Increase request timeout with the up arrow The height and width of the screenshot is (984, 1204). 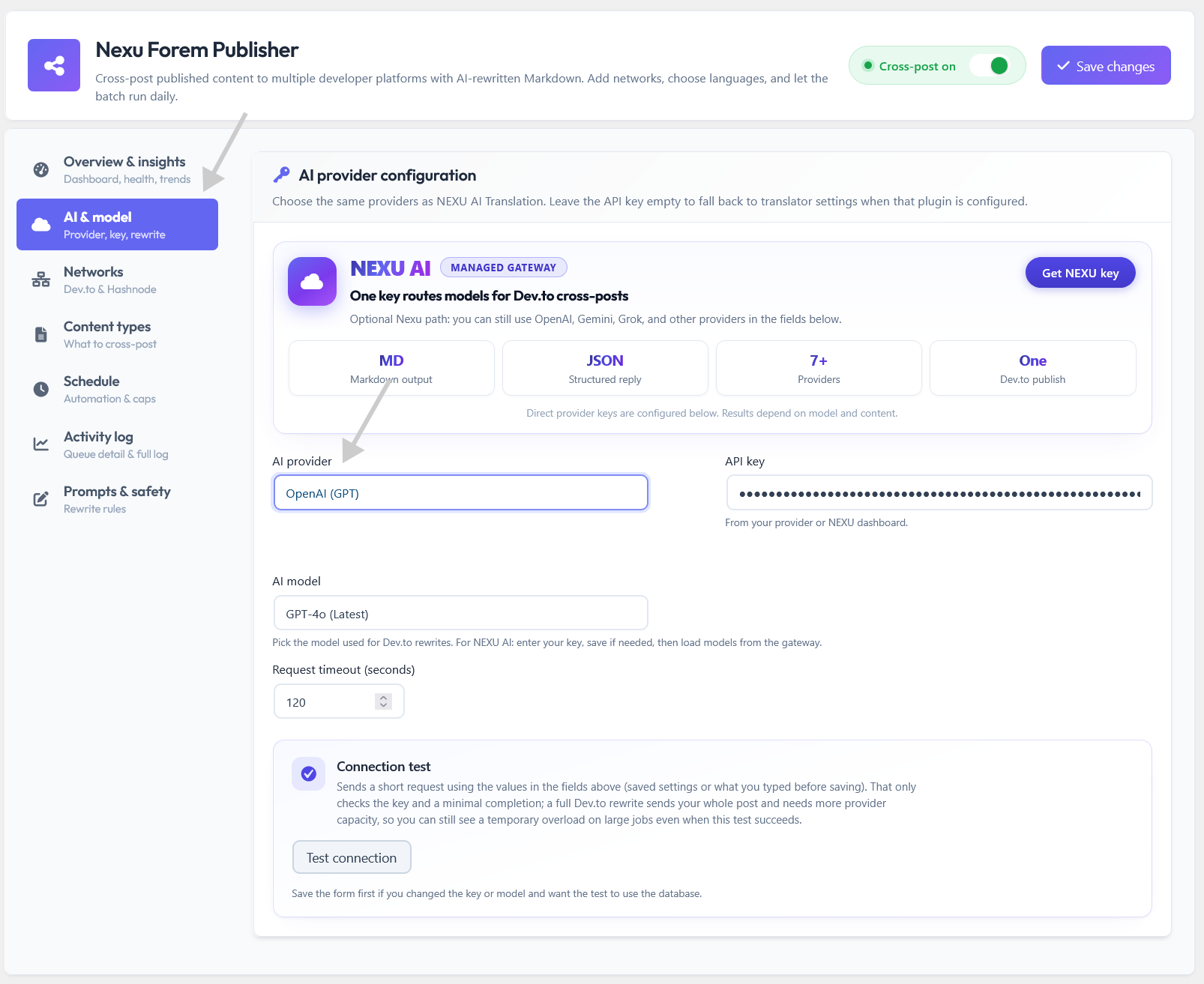pos(384,697)
